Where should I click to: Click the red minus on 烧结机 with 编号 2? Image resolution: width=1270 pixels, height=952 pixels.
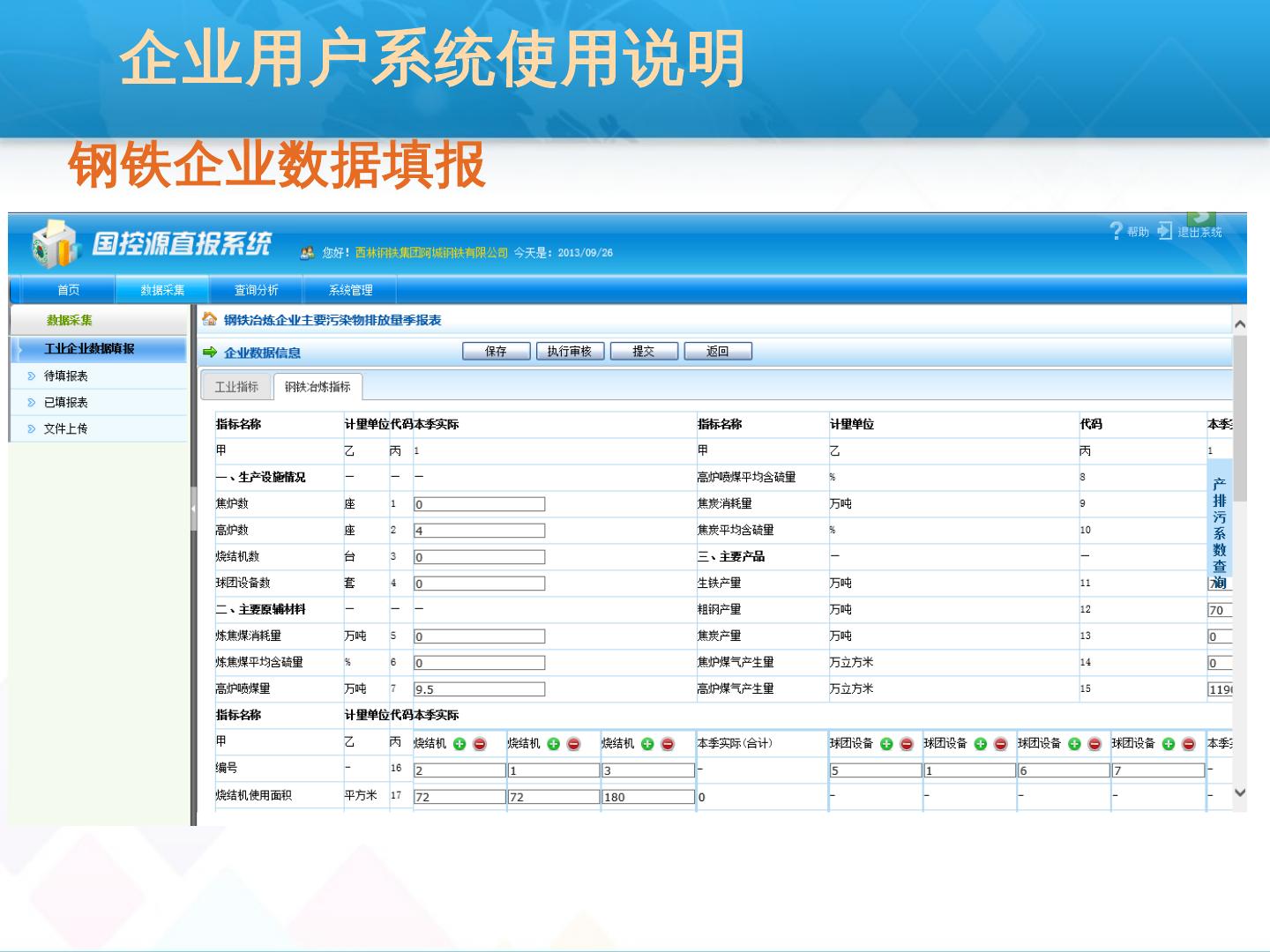click(x=480, y=744)
